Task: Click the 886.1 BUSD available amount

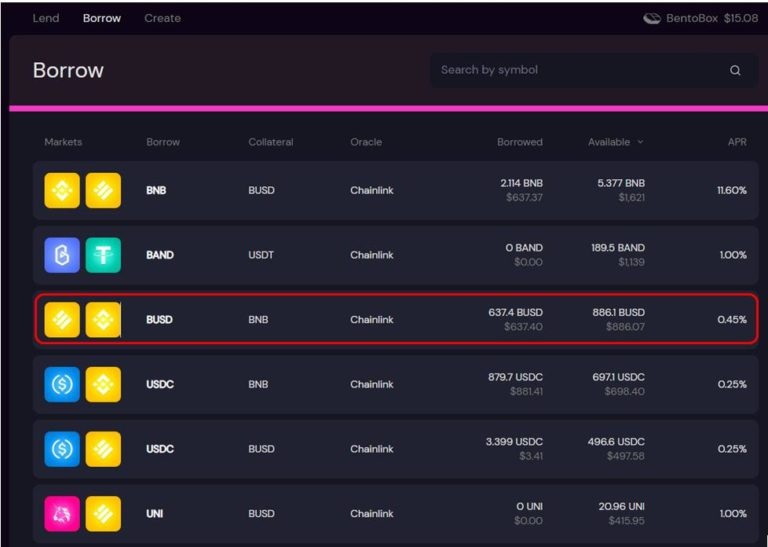Action: [x=619, y=312]
